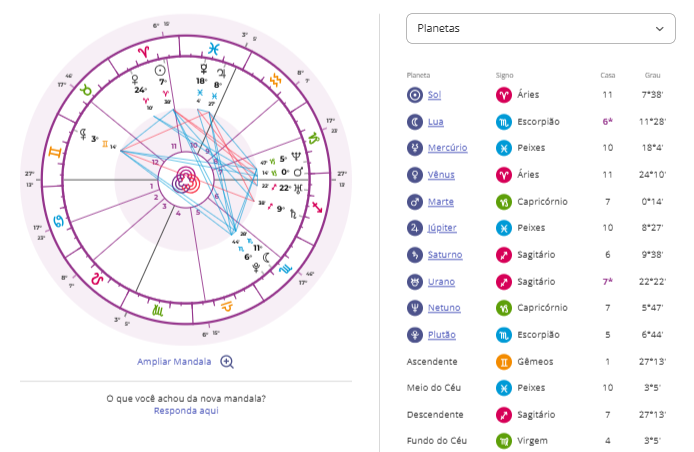This screenshot has width=694, height=452.
Task: Open the Júpiter planet link
Action: (x=443, y=228)
